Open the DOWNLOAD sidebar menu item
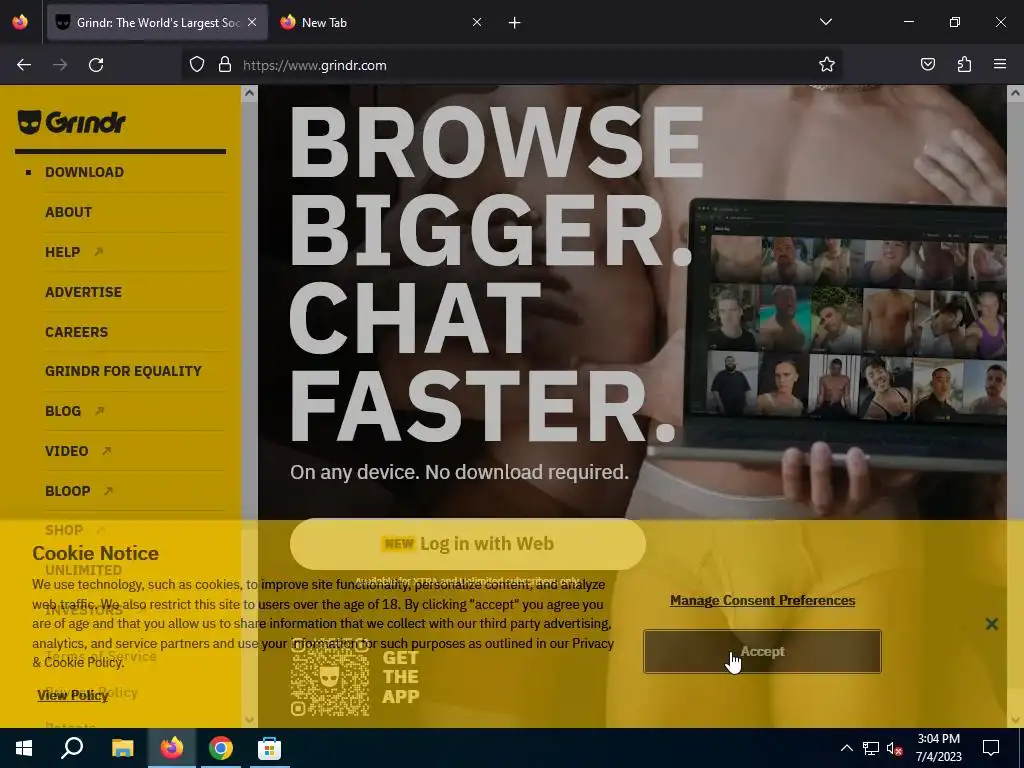The image size is (1024, 768). coord(84,172)
